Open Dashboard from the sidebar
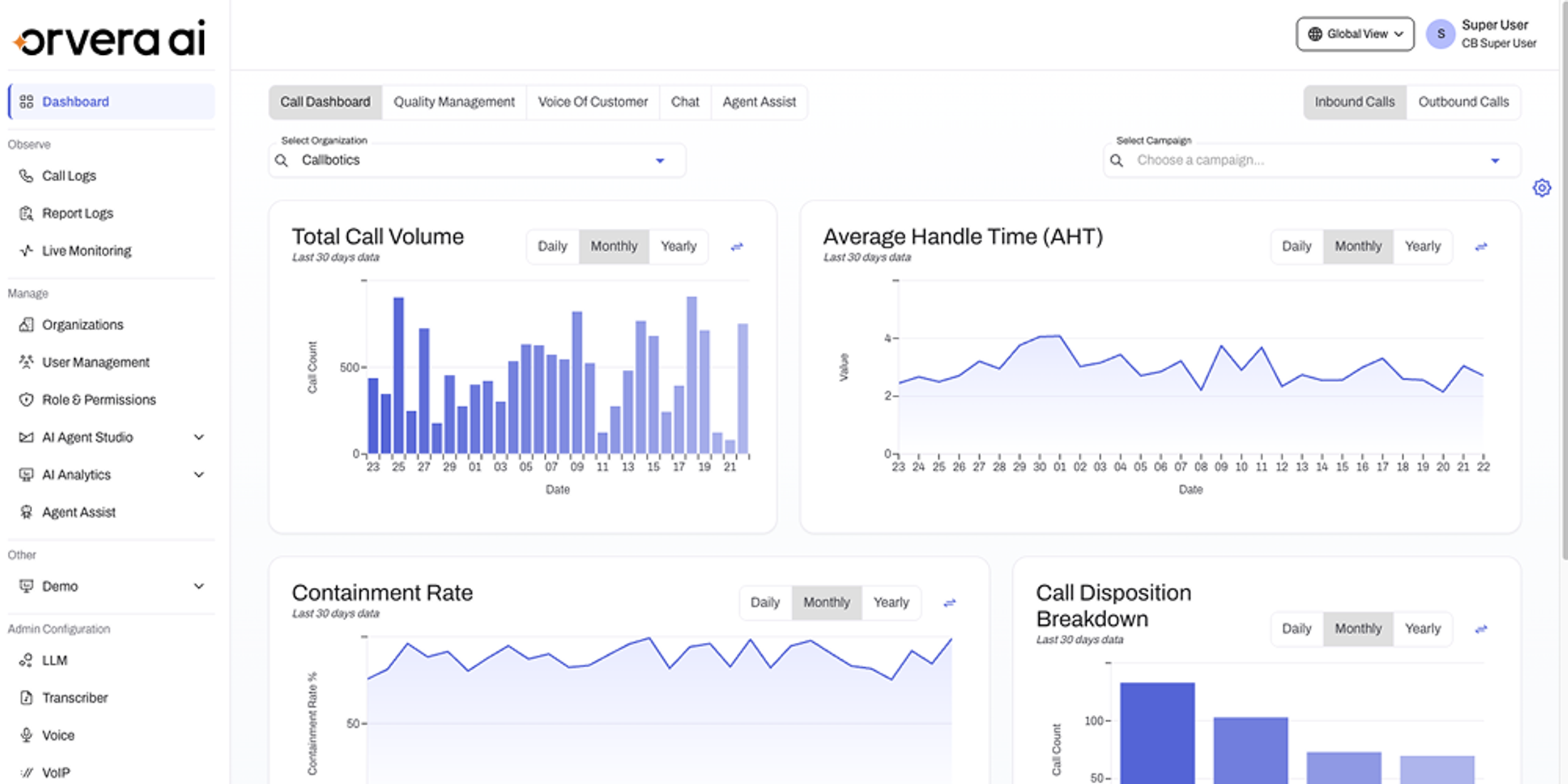 coord(111,101)
